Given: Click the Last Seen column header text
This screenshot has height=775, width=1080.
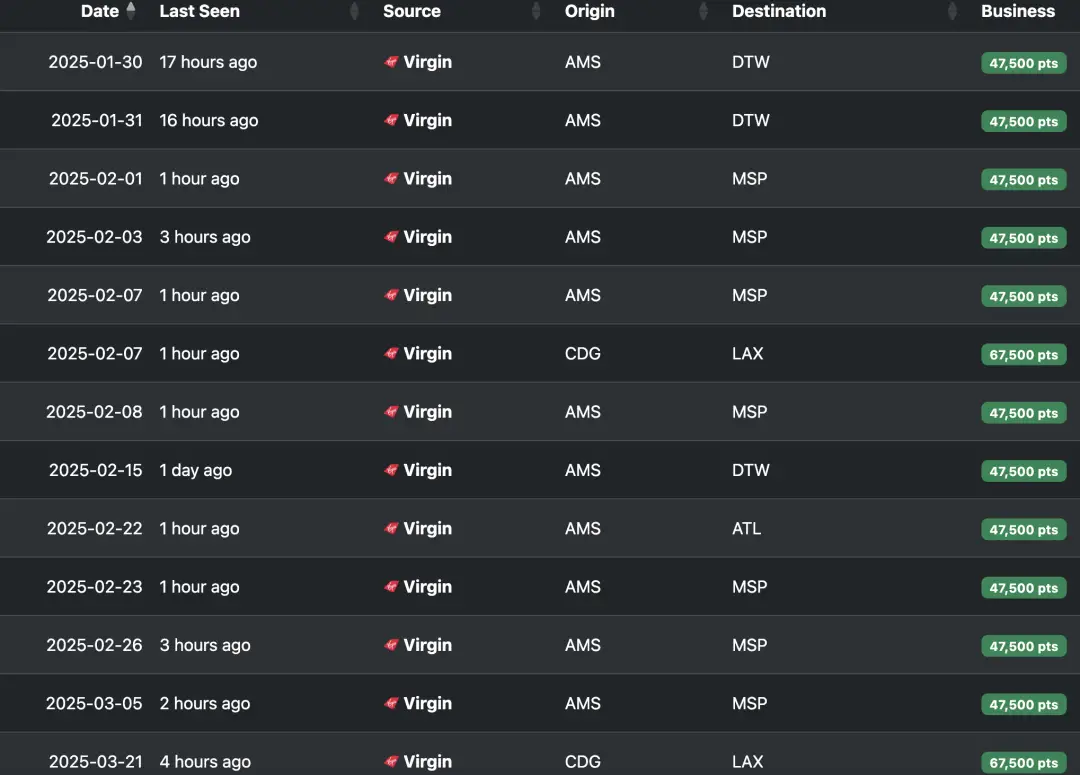Looking at the screenshot, I should [199, 11].
